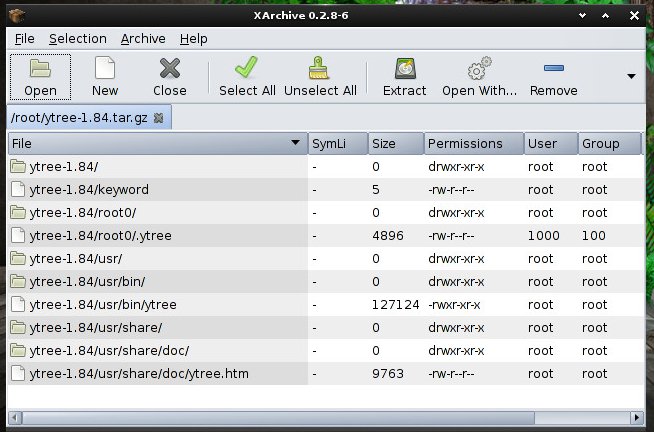Sort by the Group column header
This screenshot has height=432, width=654.
click(609, 143)
